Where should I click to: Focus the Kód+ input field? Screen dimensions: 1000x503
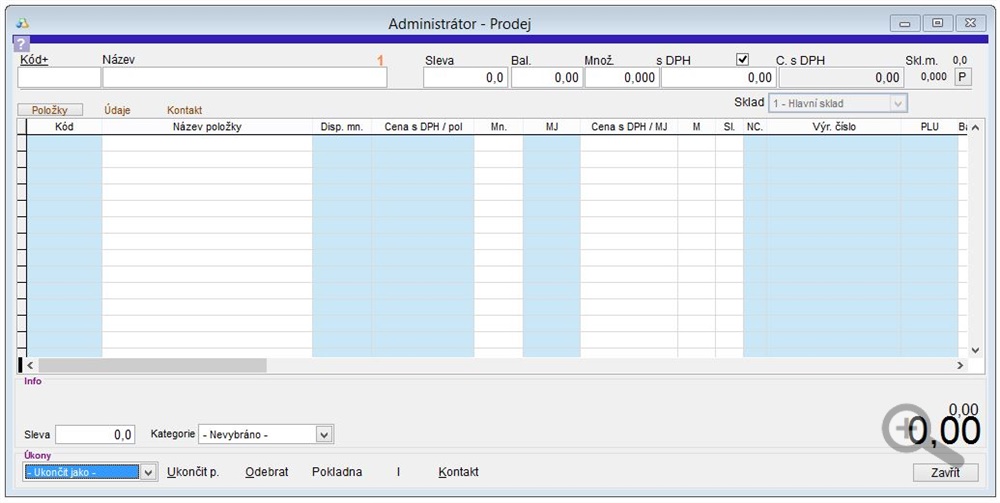(x=59, y=77)
